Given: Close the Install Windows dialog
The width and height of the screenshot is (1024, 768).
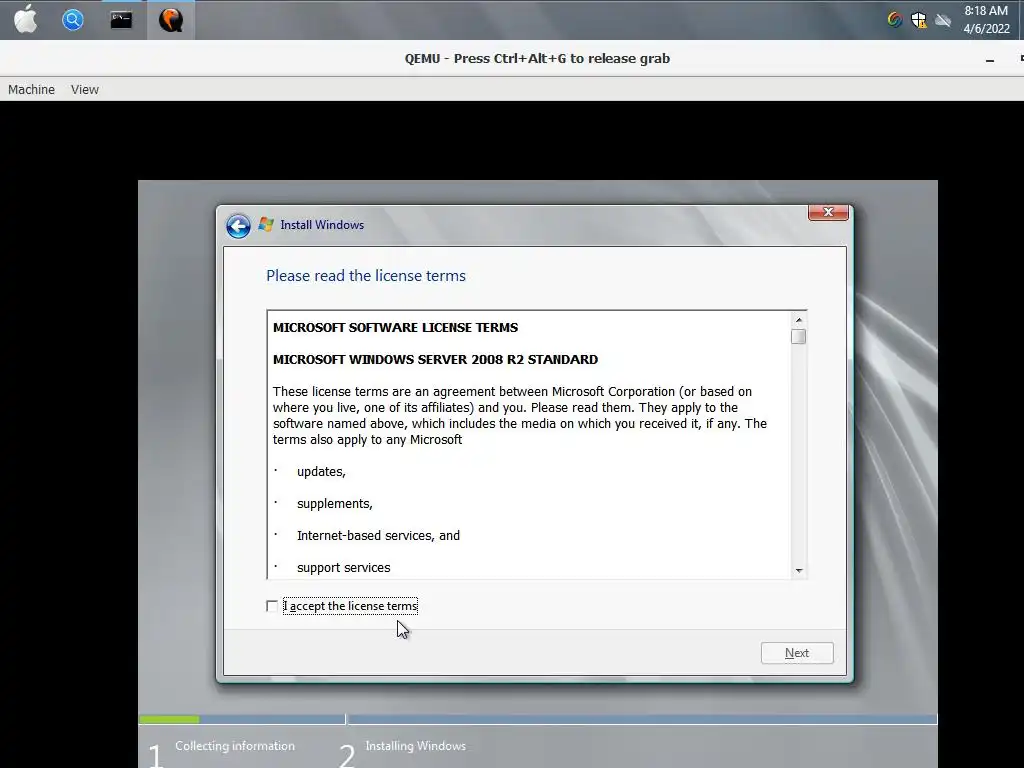Looking at the screenshot, I should coord(828,212).
